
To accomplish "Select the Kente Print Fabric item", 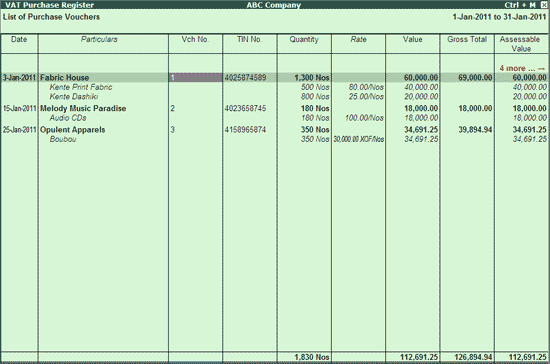I will (81, 87).
